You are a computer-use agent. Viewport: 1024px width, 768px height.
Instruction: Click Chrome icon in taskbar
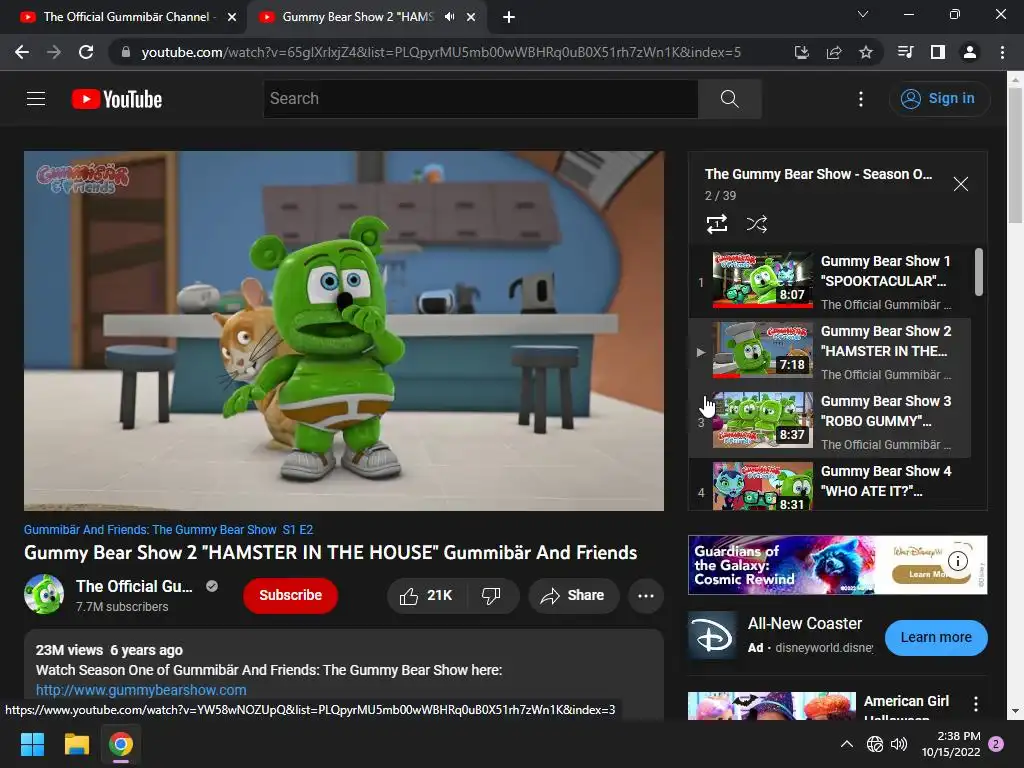point(121,744)
